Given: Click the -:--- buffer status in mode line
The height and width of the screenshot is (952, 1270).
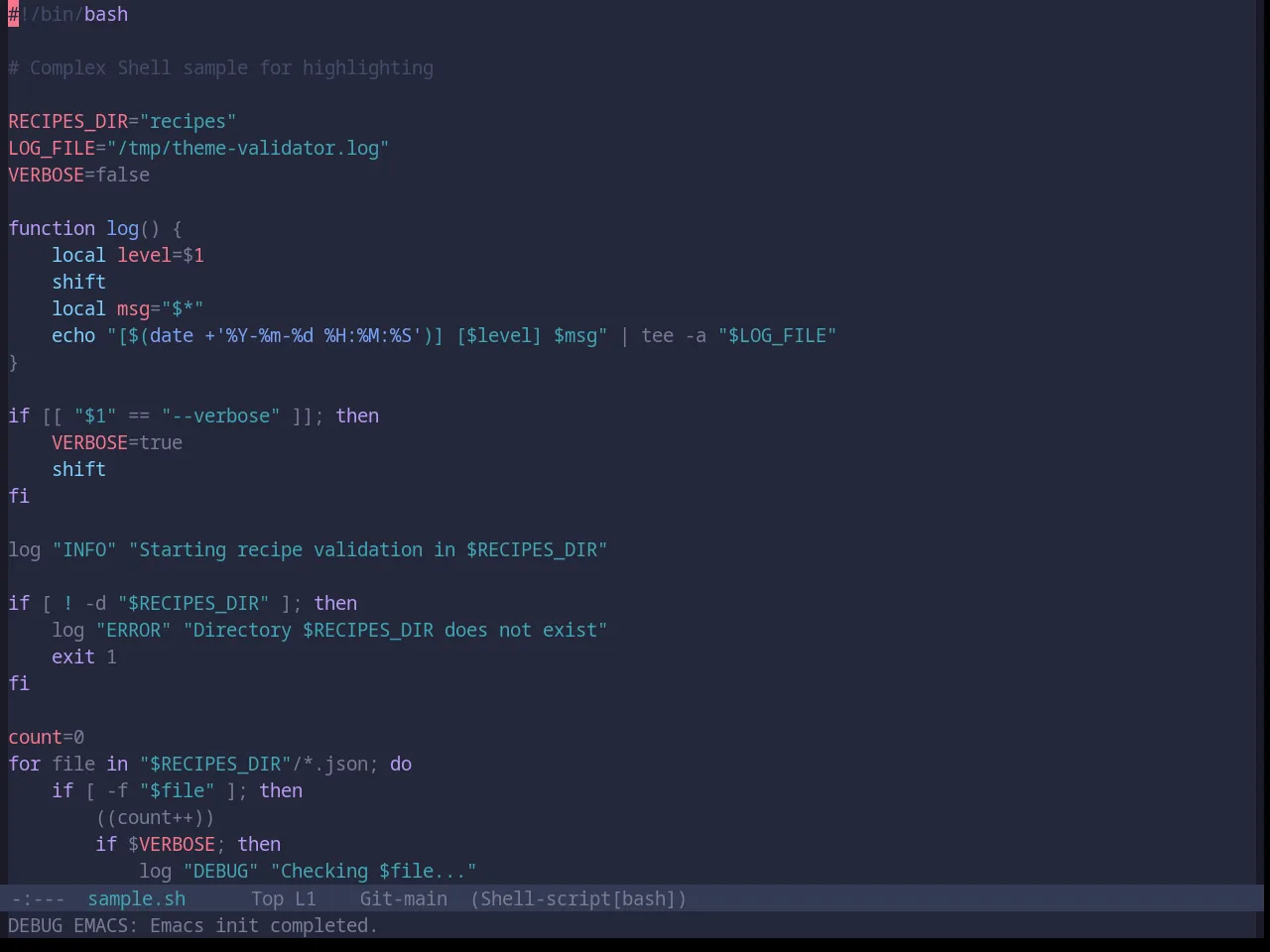Looking at the screenshot, I should [x=38, y=898].
